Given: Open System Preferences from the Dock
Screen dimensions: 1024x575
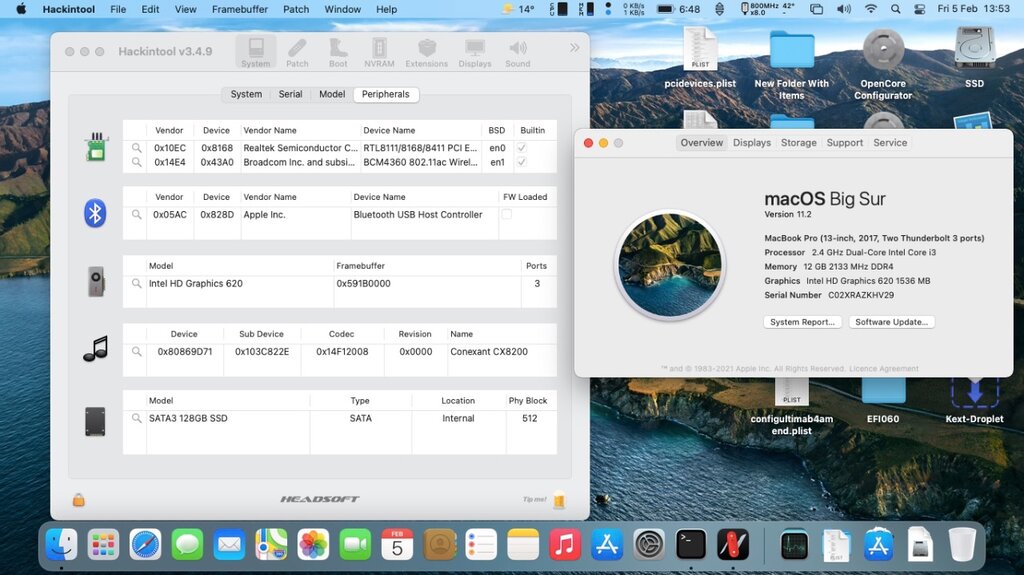Looking at the screenshot, I should (x=649, y=544).
